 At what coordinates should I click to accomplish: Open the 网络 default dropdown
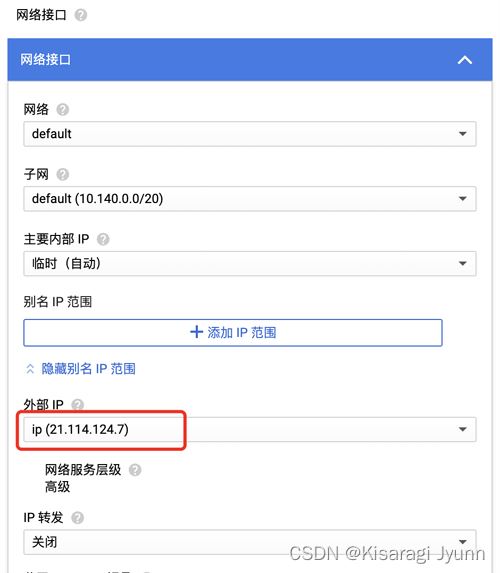pyautogui.click(x=250, y=134)
